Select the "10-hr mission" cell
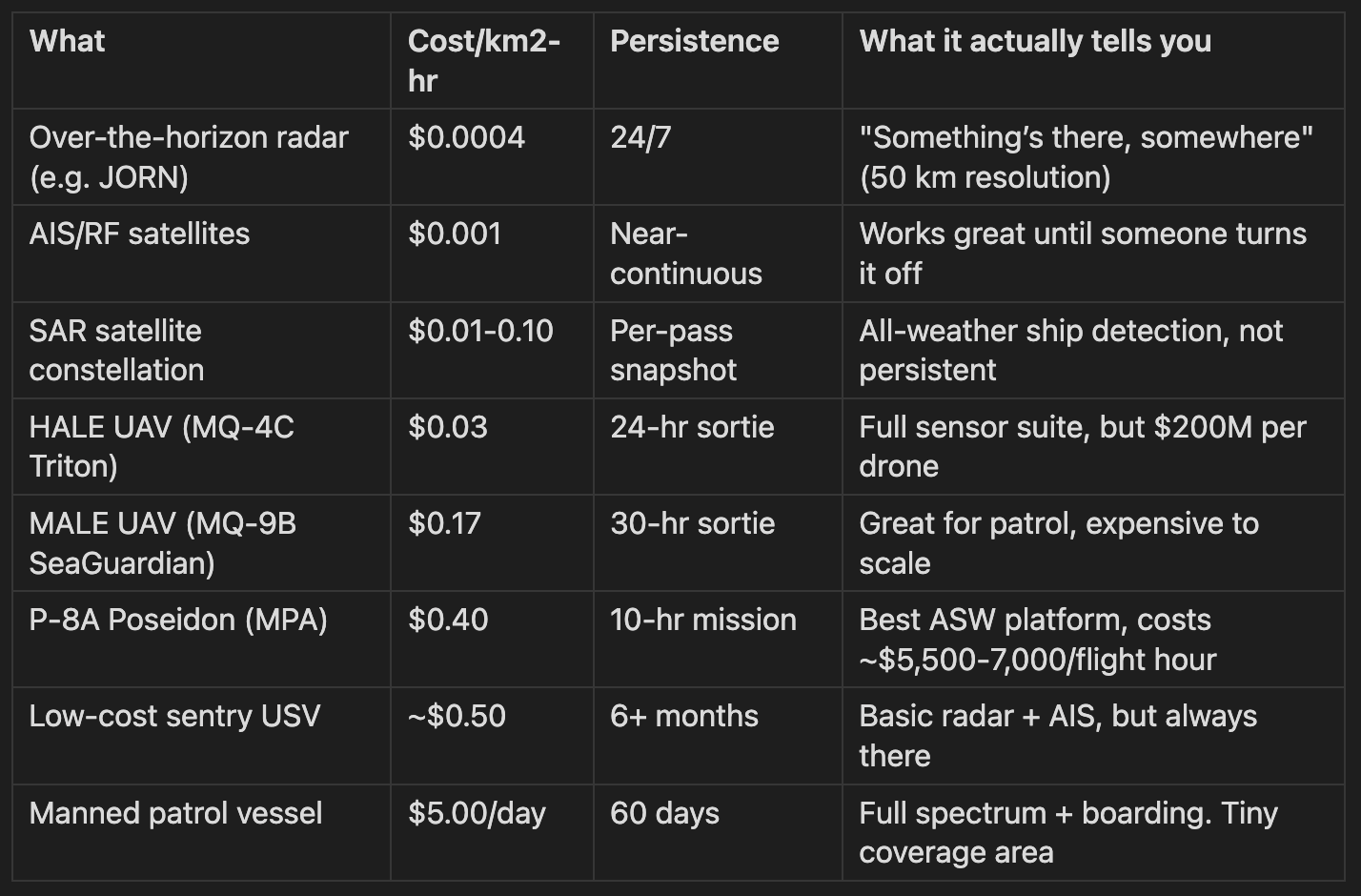1361x896 pixels. (702, 620)
